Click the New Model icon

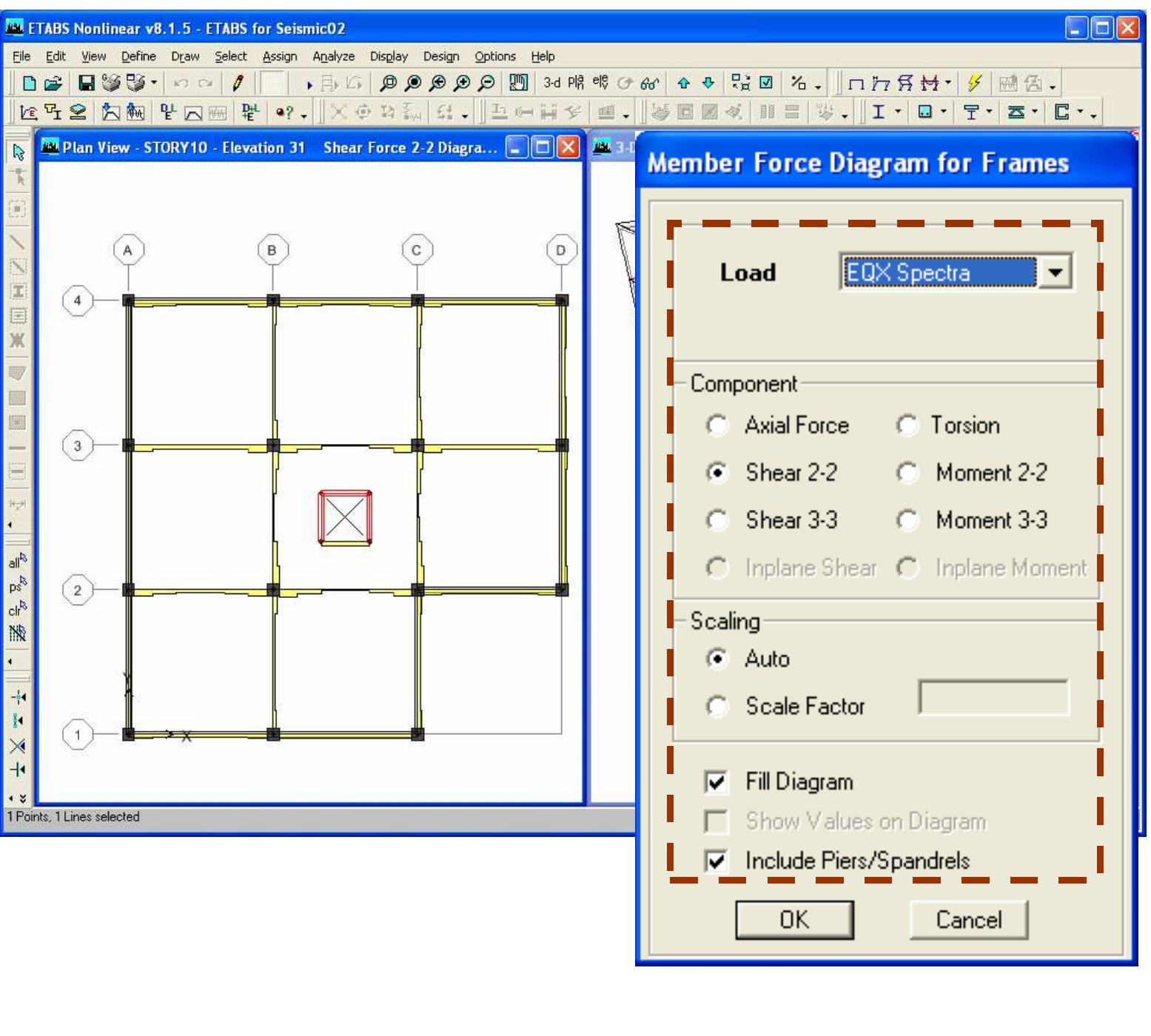(30, 83)
